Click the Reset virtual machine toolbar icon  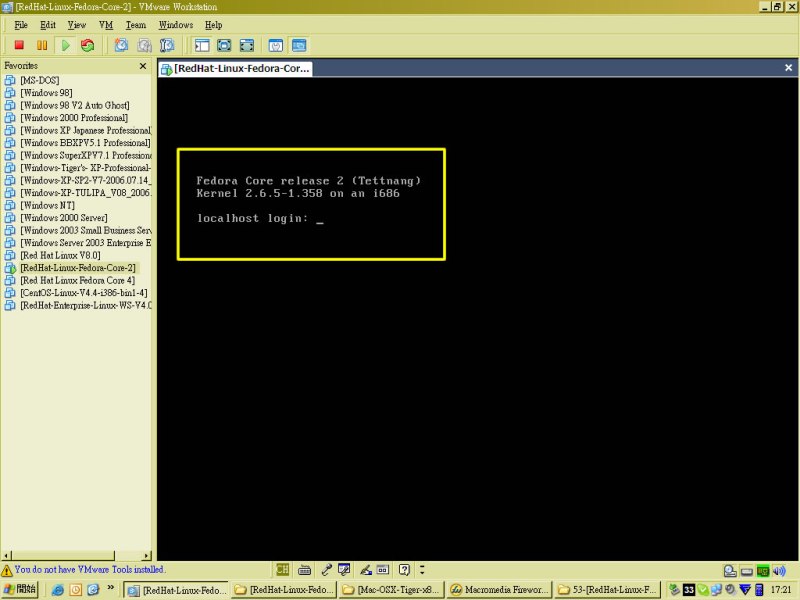click(88, 45)
